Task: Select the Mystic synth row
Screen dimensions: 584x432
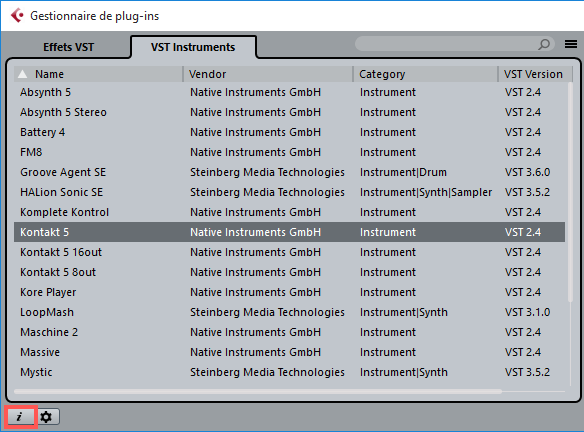Action: tap(289, 372)
